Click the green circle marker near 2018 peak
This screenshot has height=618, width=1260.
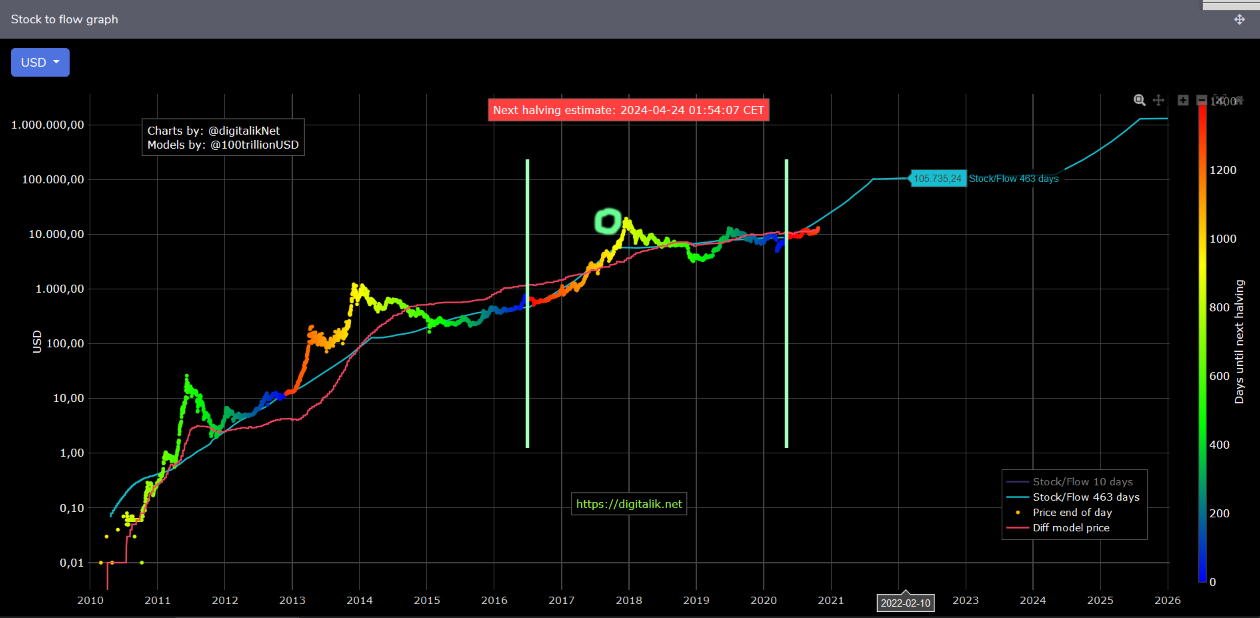606,221
